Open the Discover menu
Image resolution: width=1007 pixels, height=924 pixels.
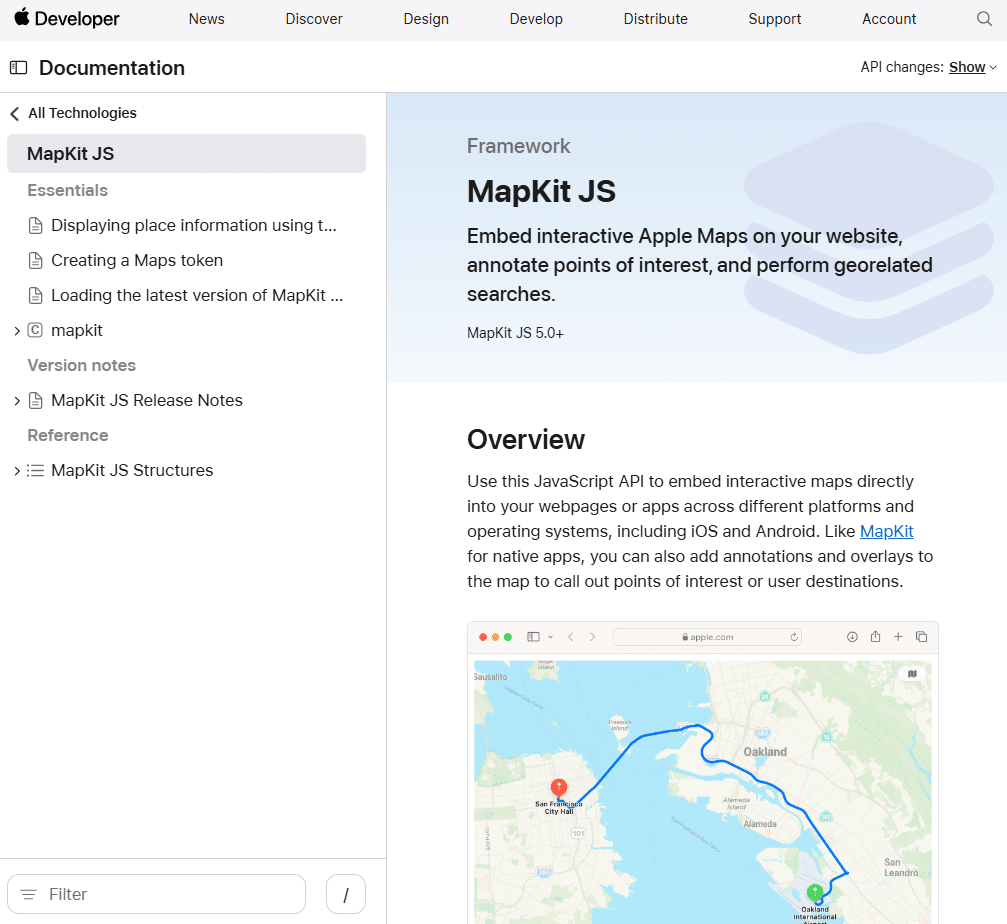click(x=313, y=19)
